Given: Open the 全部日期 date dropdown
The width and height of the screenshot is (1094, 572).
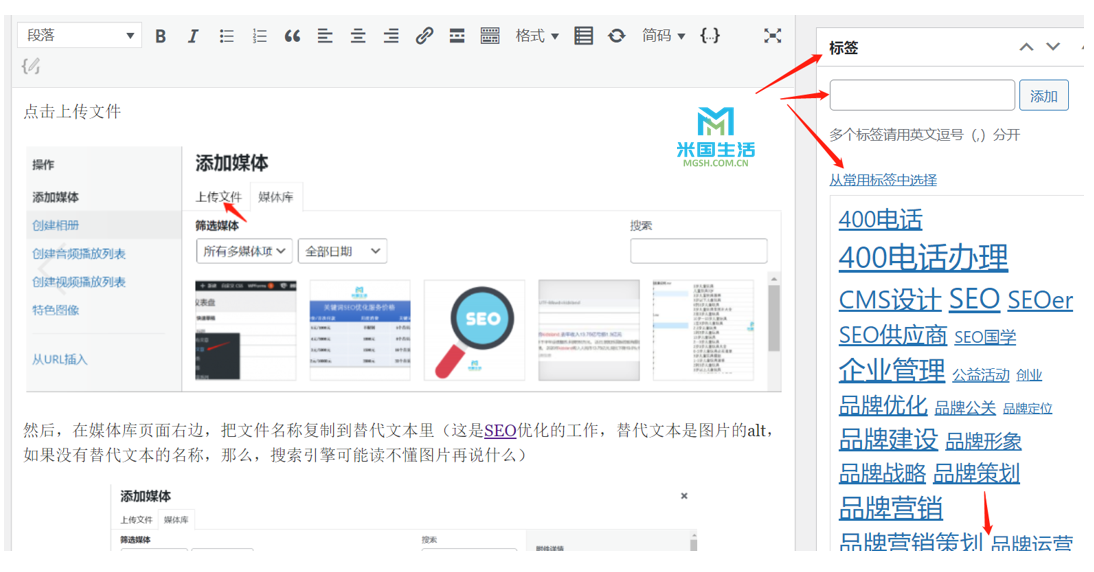Looking at the screenshot, I should coord(343,251).
